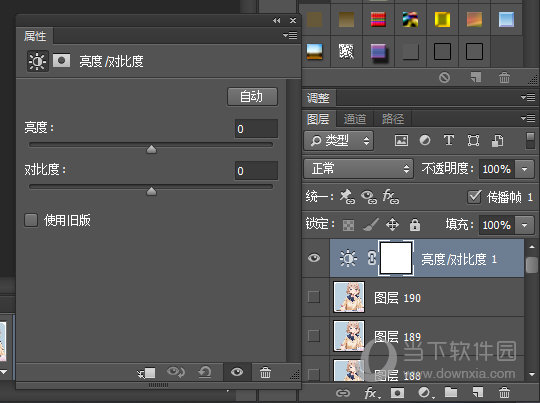This screenshot has height=403, width=540.
Task: Click the clip to layer icon
Action: [147, 373]
